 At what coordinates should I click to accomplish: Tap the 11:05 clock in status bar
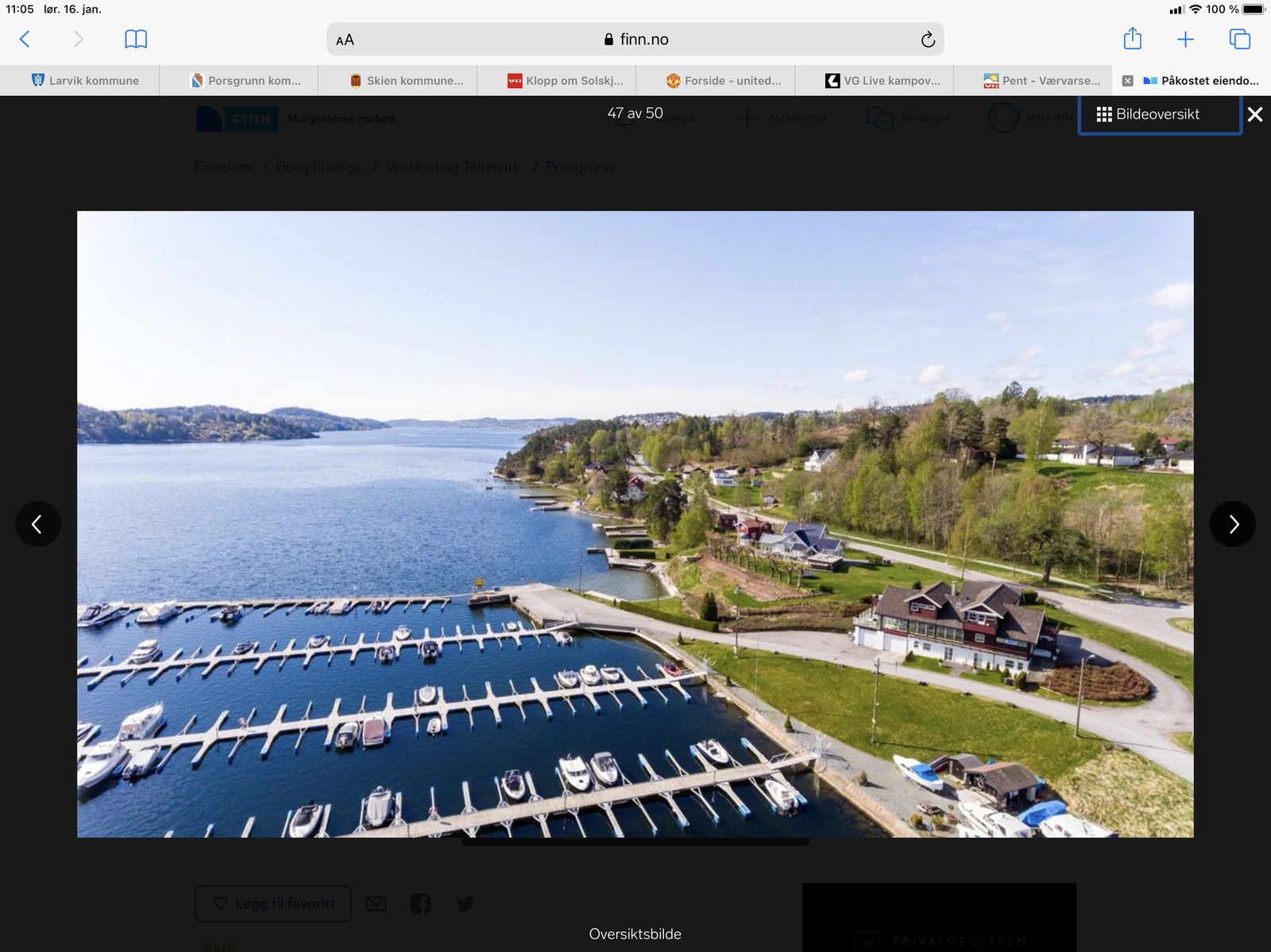point(20,10)
